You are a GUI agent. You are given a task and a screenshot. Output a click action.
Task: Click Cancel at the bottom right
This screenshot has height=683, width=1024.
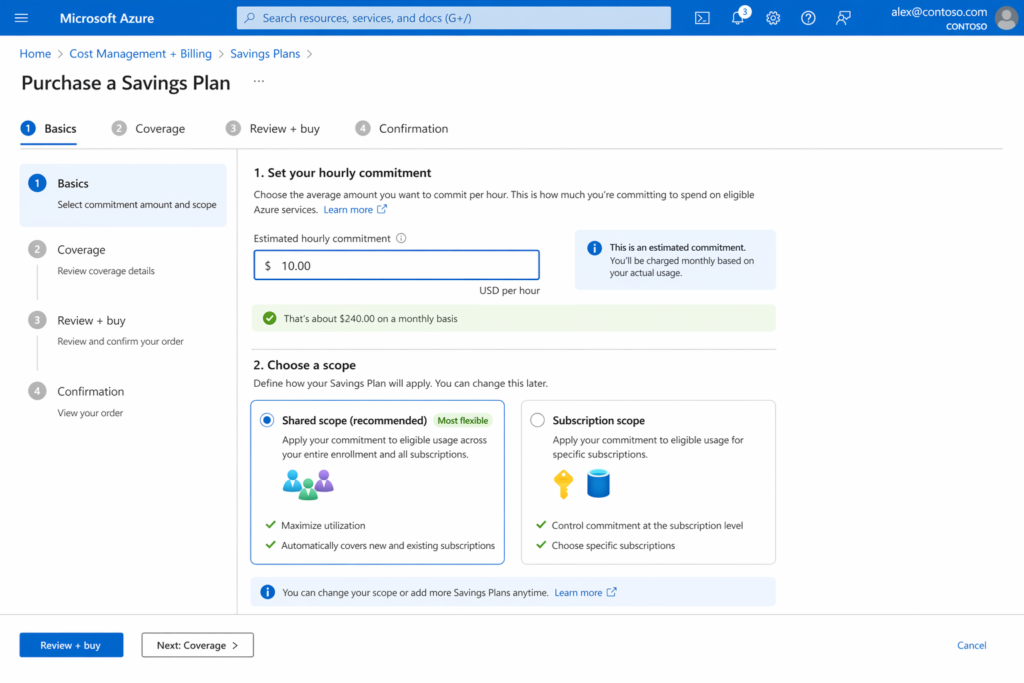[x=971, y=645]
